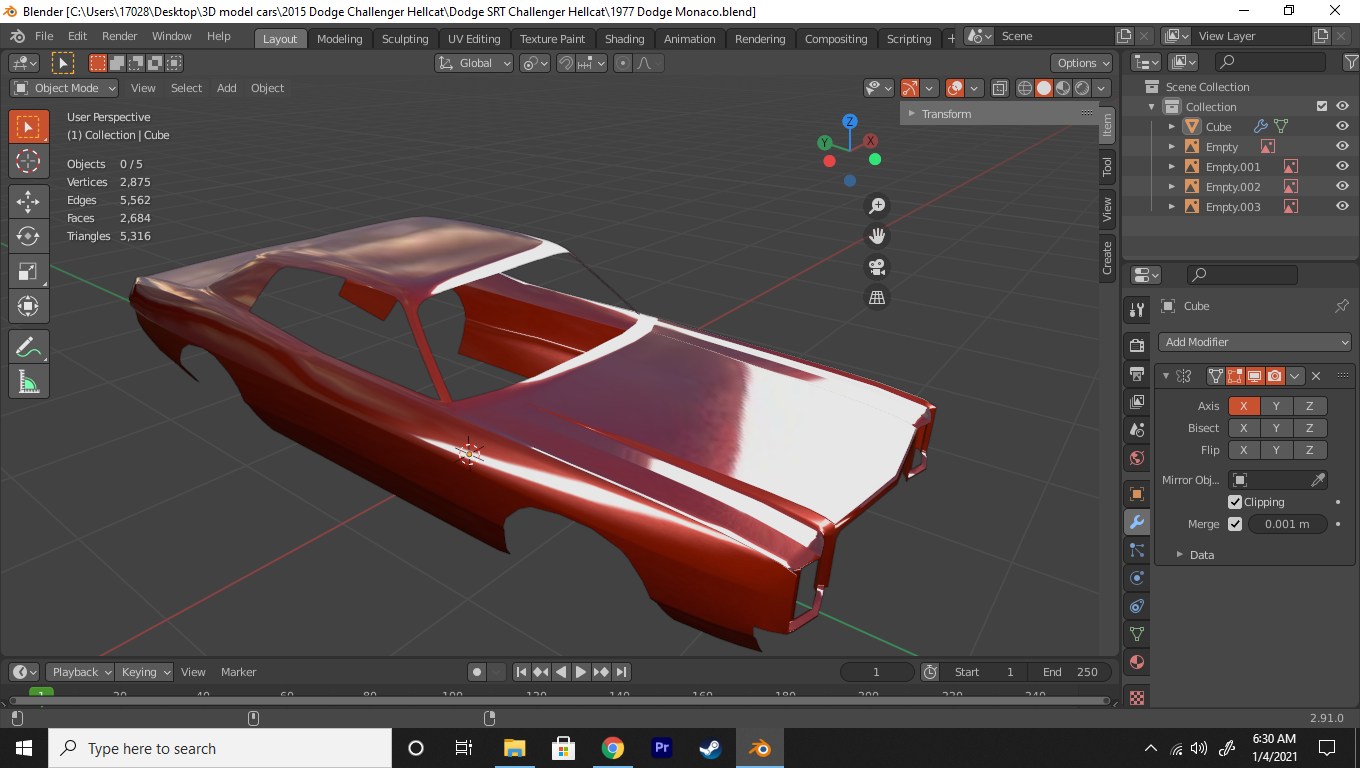Toggle the Clipping checkbox

(x=1235, y=502)
